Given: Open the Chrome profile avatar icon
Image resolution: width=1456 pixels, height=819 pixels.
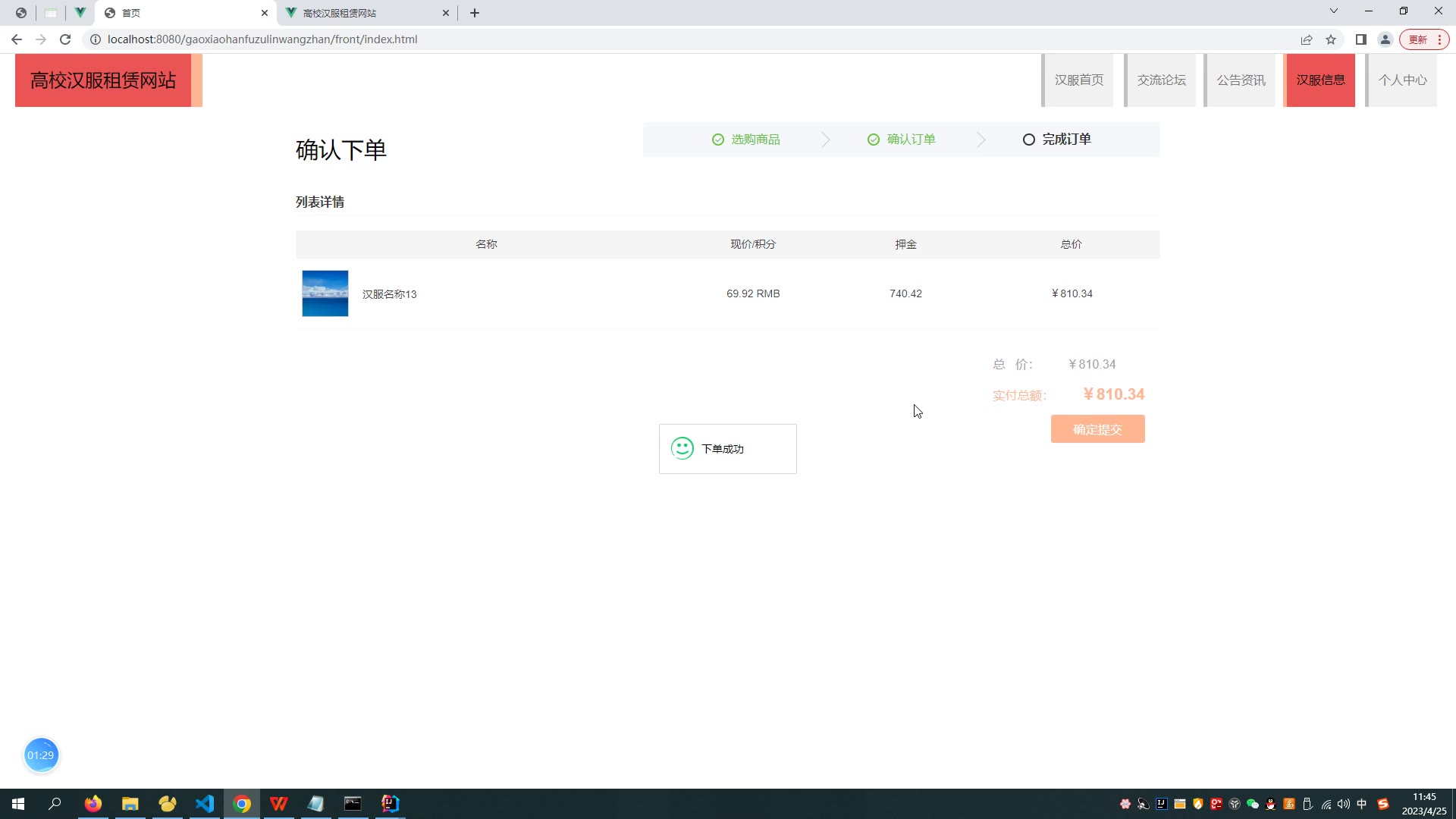Looking at the screenshot, I should 1385,39.
